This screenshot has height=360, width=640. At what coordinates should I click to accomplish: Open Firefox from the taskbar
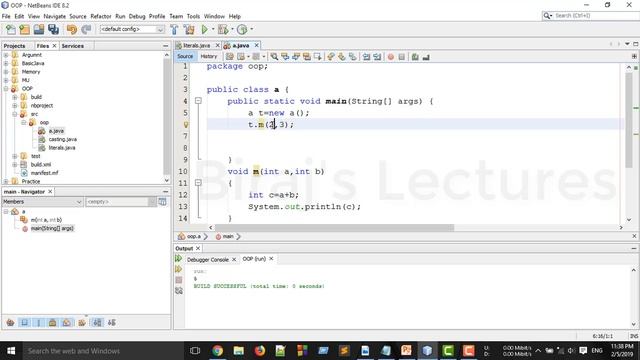coord(260,351)
